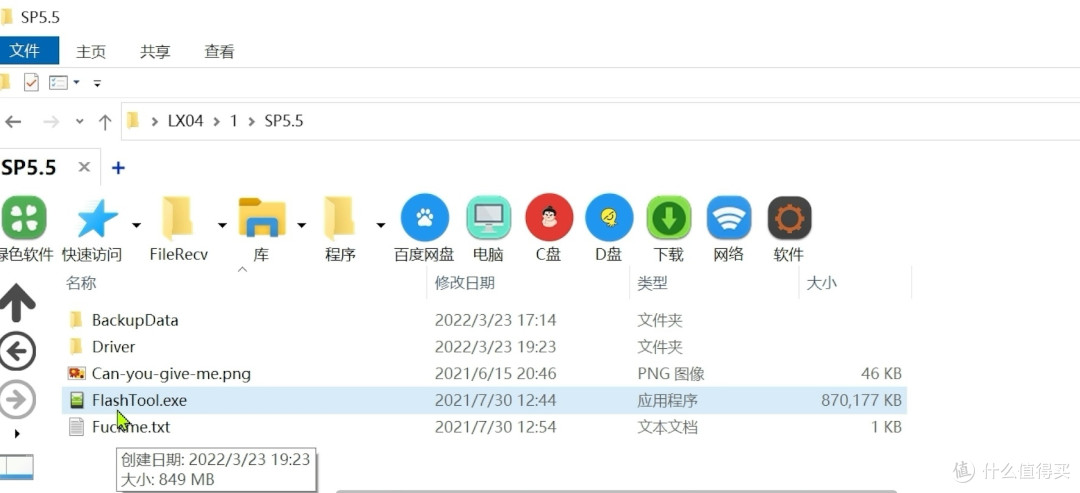Image resolution: width=1080 pixels, height=493 pixels.
Task: Open the customize quick access toolbar arrow
Action: click(97, 83)
